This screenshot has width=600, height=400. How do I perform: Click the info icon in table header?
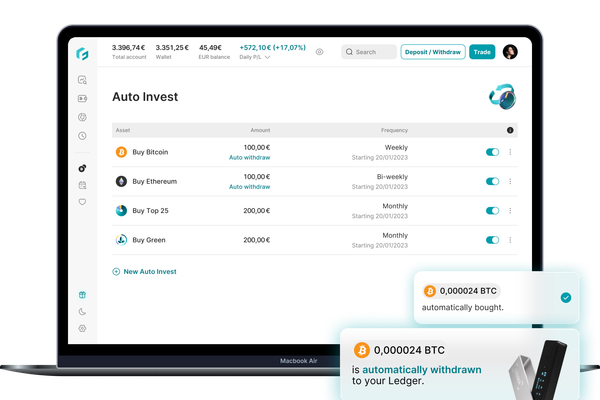tap(510, 130)
